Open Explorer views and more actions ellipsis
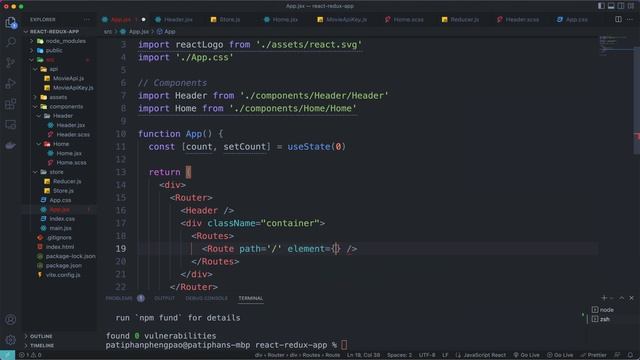This screenshot has height=360, width=640. pos(87,19)
